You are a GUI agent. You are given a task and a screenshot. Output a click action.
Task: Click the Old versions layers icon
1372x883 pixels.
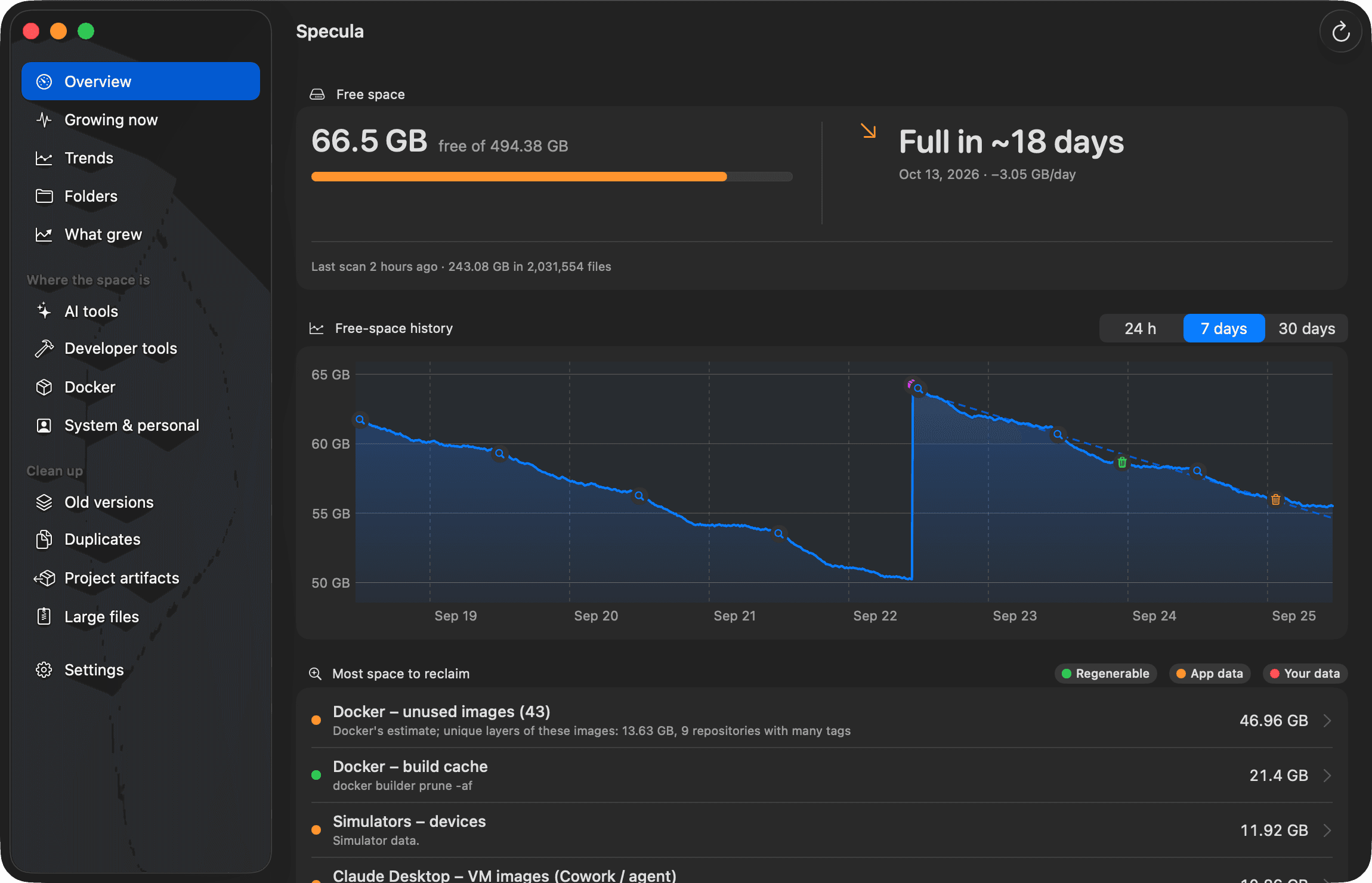click(44, 502)
